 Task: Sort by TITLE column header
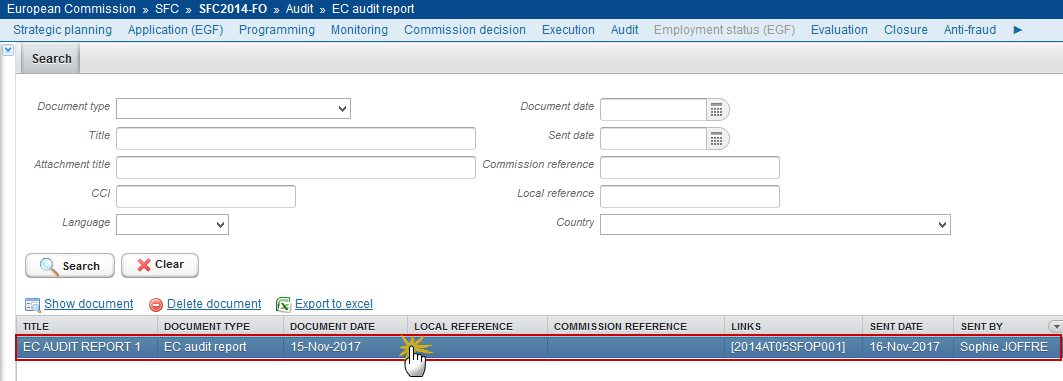click(x=87, y=326)
